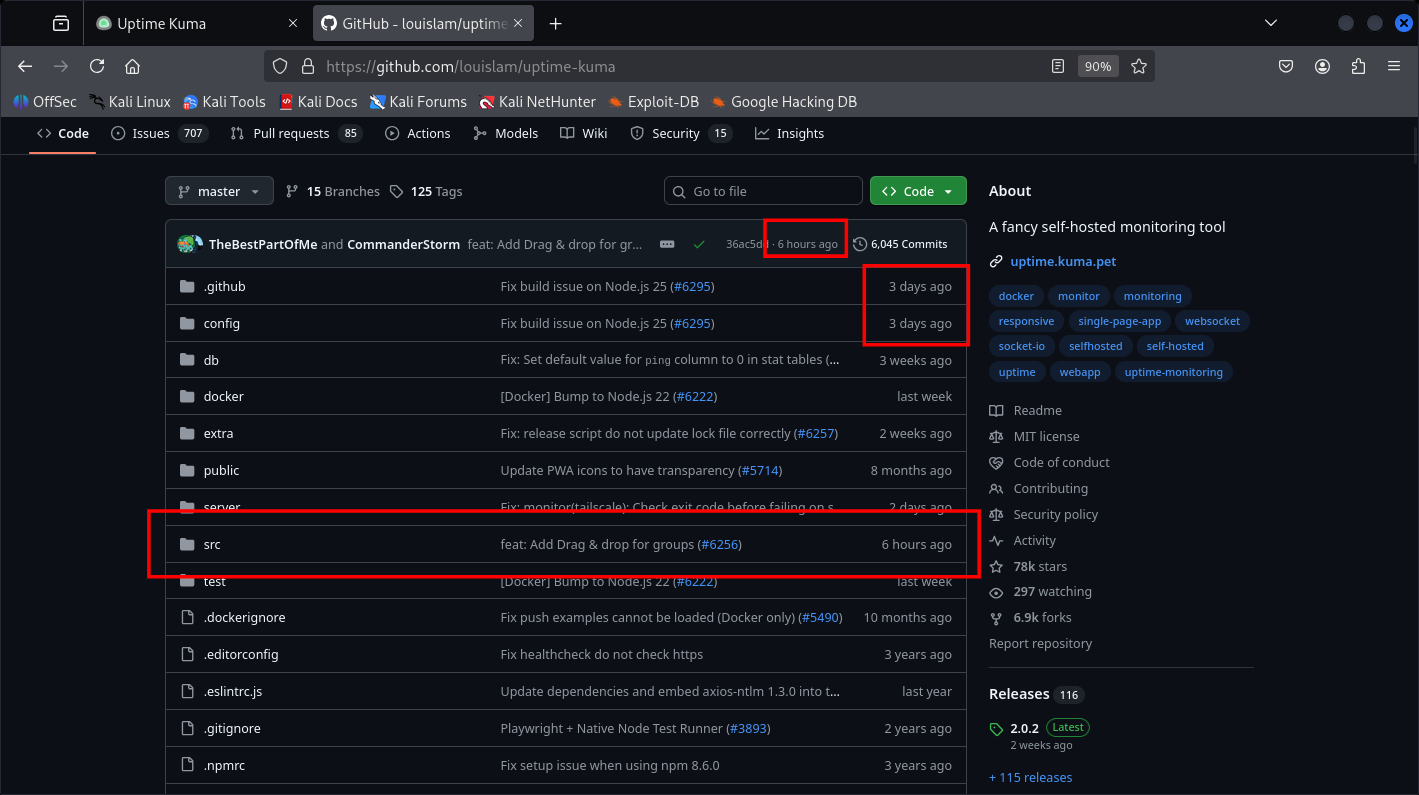
Task: Open the Firefox hamburger application menu
Action: pos(1393,66)
